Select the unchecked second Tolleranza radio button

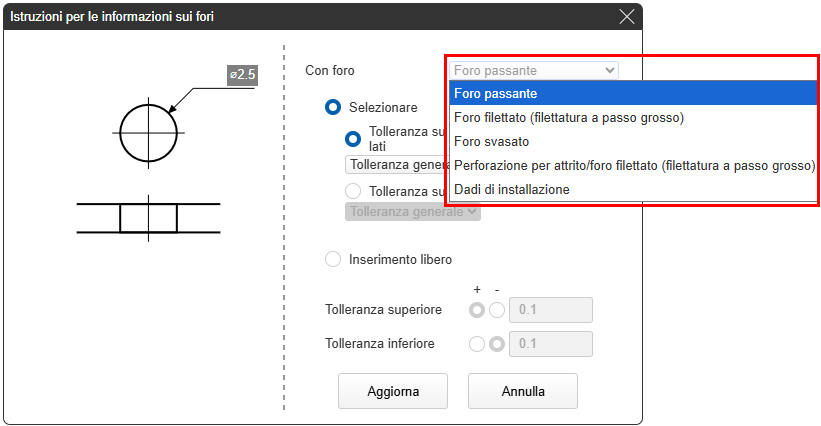click(x=352, y=190)
